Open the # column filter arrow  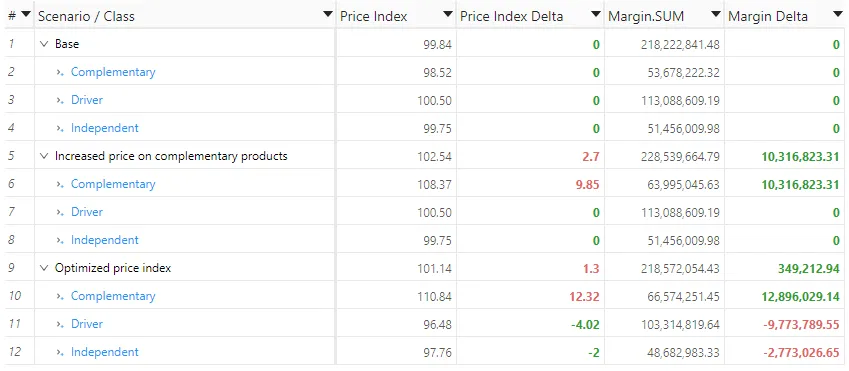25,15
